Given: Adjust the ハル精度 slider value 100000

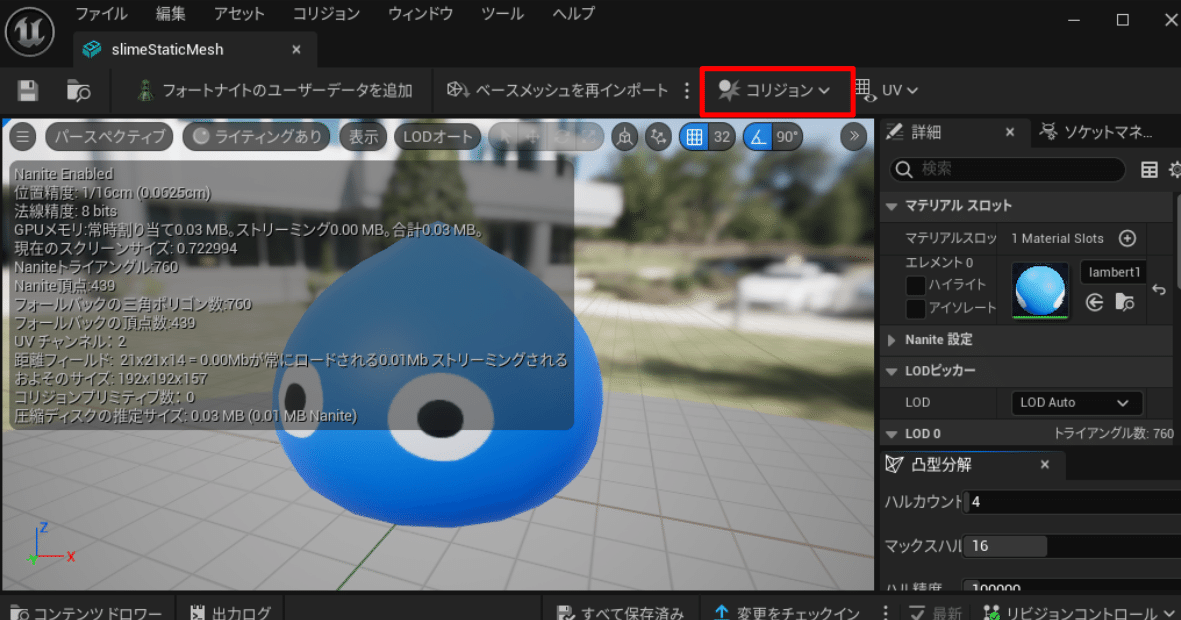Looking at the screenshot, I should coord(1073,585).
